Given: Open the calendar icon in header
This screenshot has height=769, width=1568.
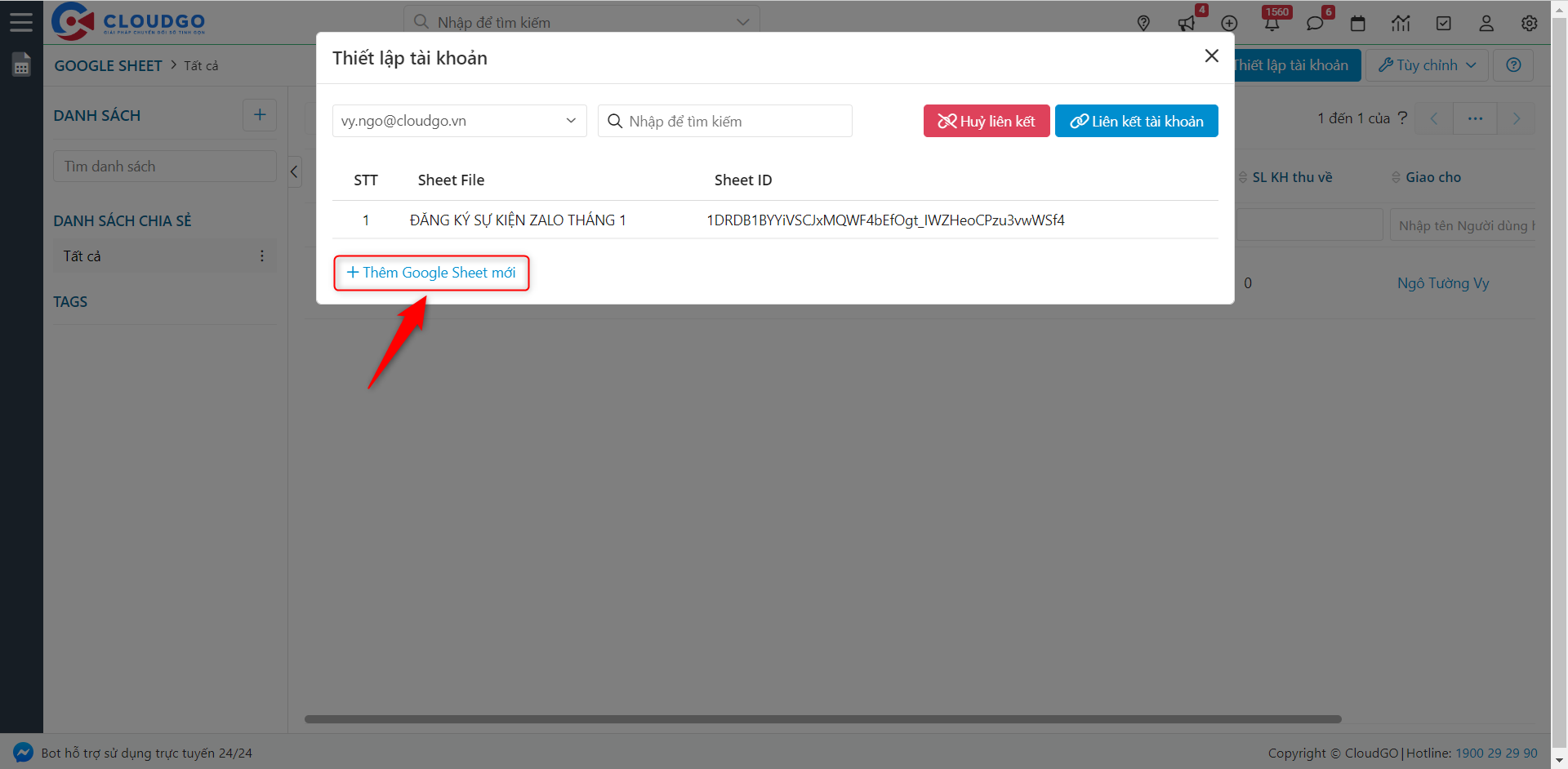Looking at the screenshot, I should pos(1358,23).
